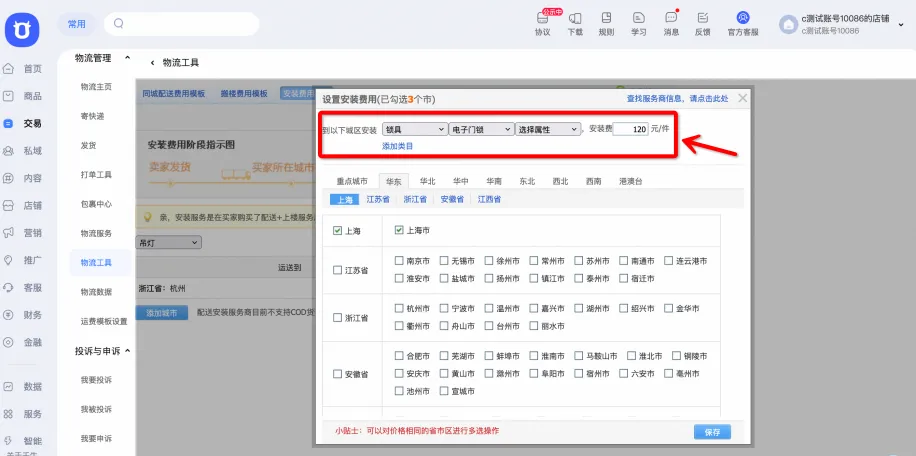Click the 添加城市 button
The image size is (916, 456).
[162, 313]
